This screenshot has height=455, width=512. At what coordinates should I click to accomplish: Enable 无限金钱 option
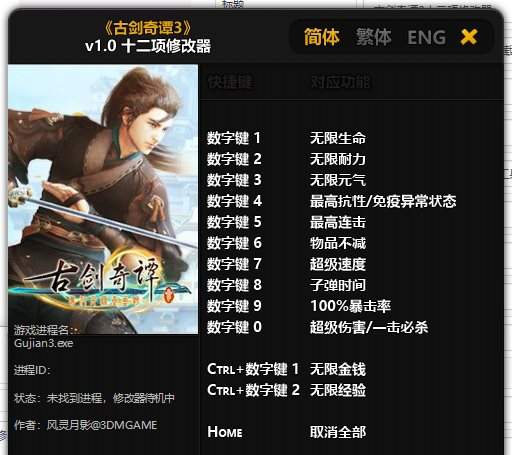[338, 369]
